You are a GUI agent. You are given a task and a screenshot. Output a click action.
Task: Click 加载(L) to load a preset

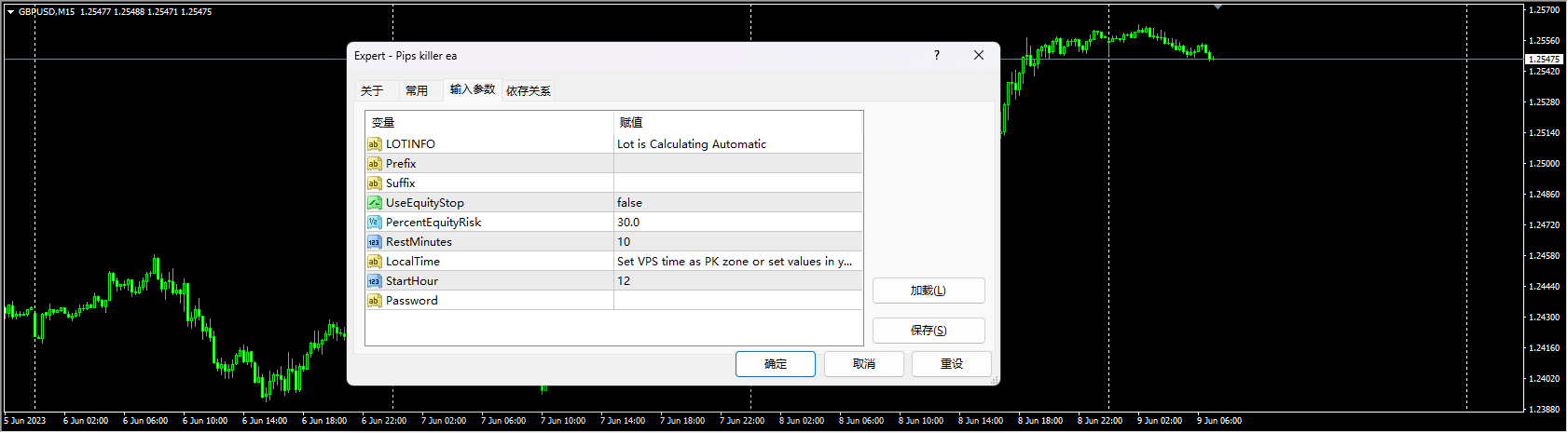[x=928, y=291]
